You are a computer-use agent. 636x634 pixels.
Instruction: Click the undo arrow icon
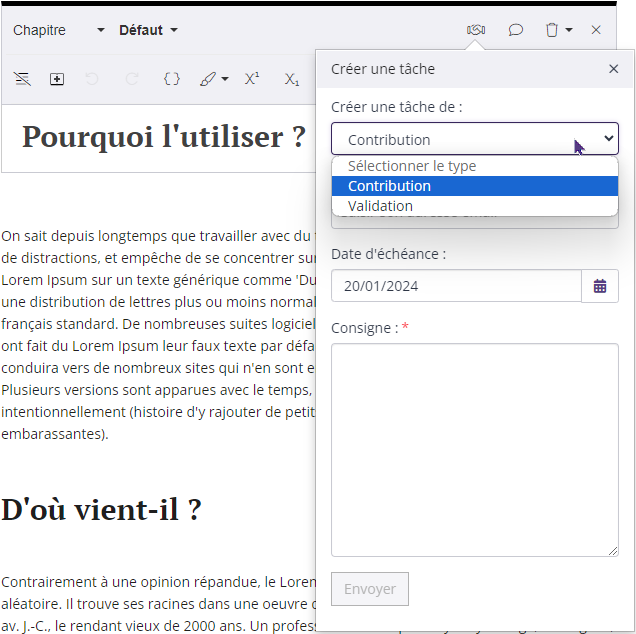92,79
